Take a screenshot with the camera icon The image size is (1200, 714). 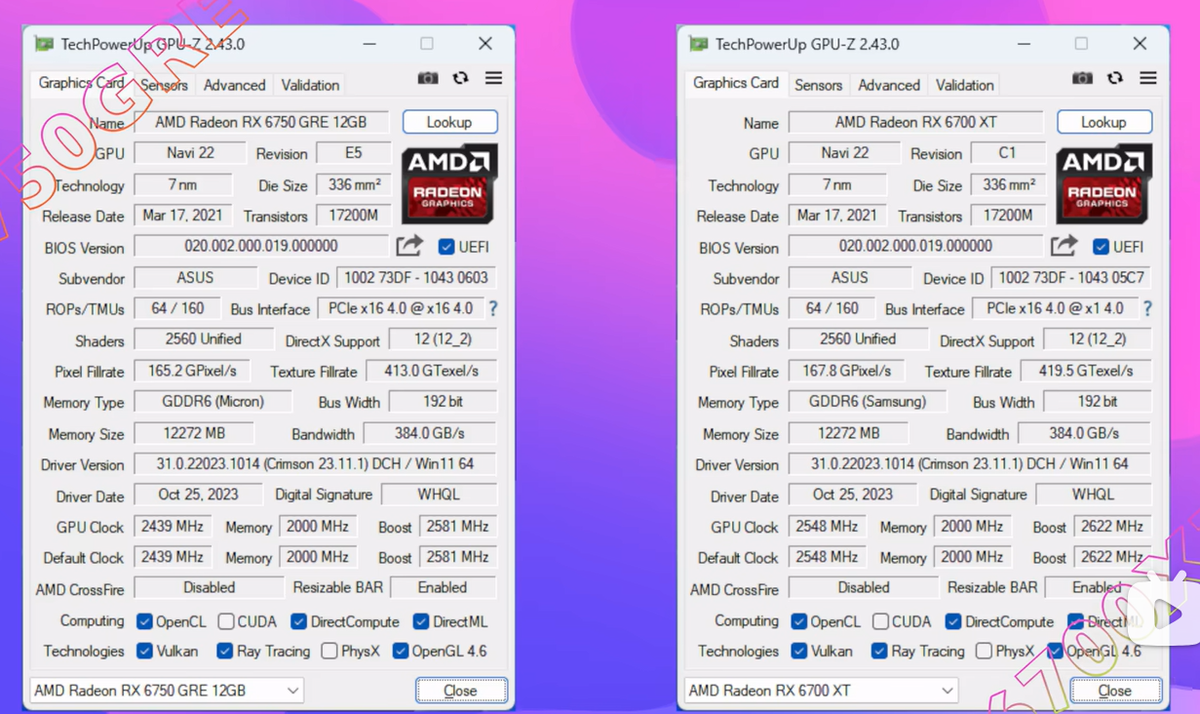427,78
